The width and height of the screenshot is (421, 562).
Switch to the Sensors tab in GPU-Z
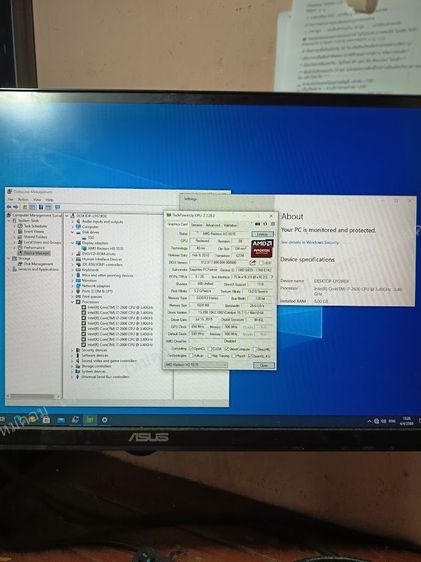click(196, 225)
